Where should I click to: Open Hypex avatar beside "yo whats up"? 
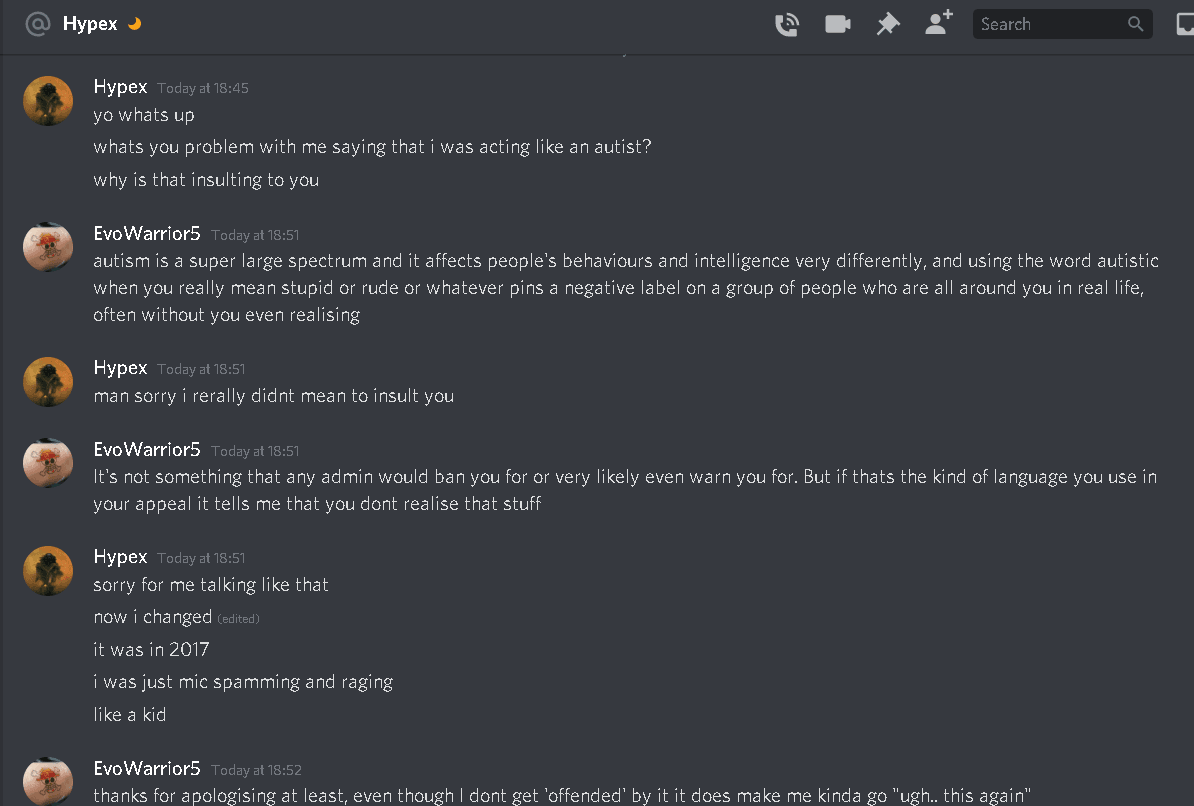(48, 100)
